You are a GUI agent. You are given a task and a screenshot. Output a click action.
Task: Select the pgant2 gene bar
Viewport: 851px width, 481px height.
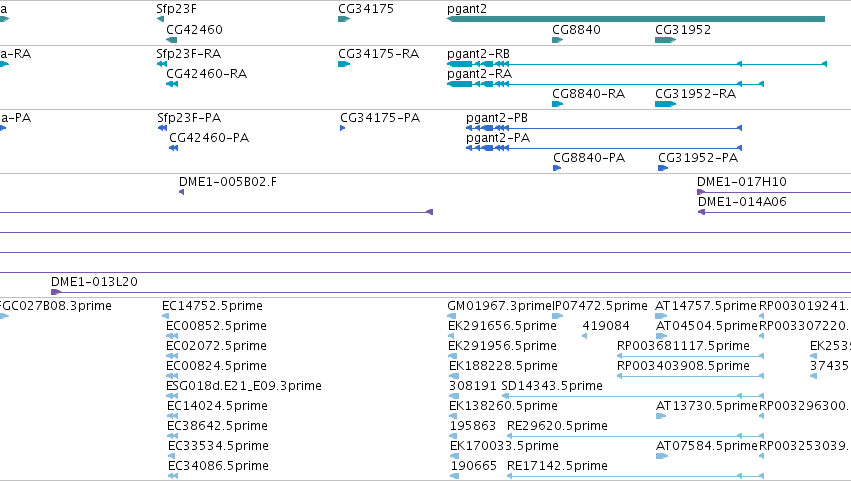coord(636,19)
